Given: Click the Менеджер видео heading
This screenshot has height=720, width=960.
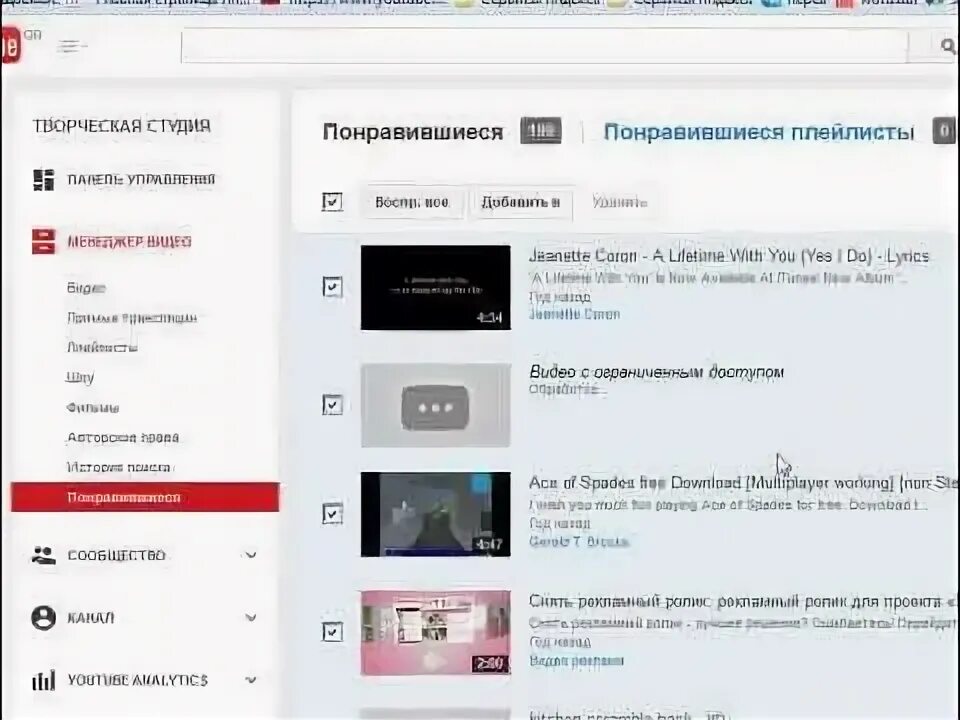Looking at the screenshot, I should (x=129, y=242).
